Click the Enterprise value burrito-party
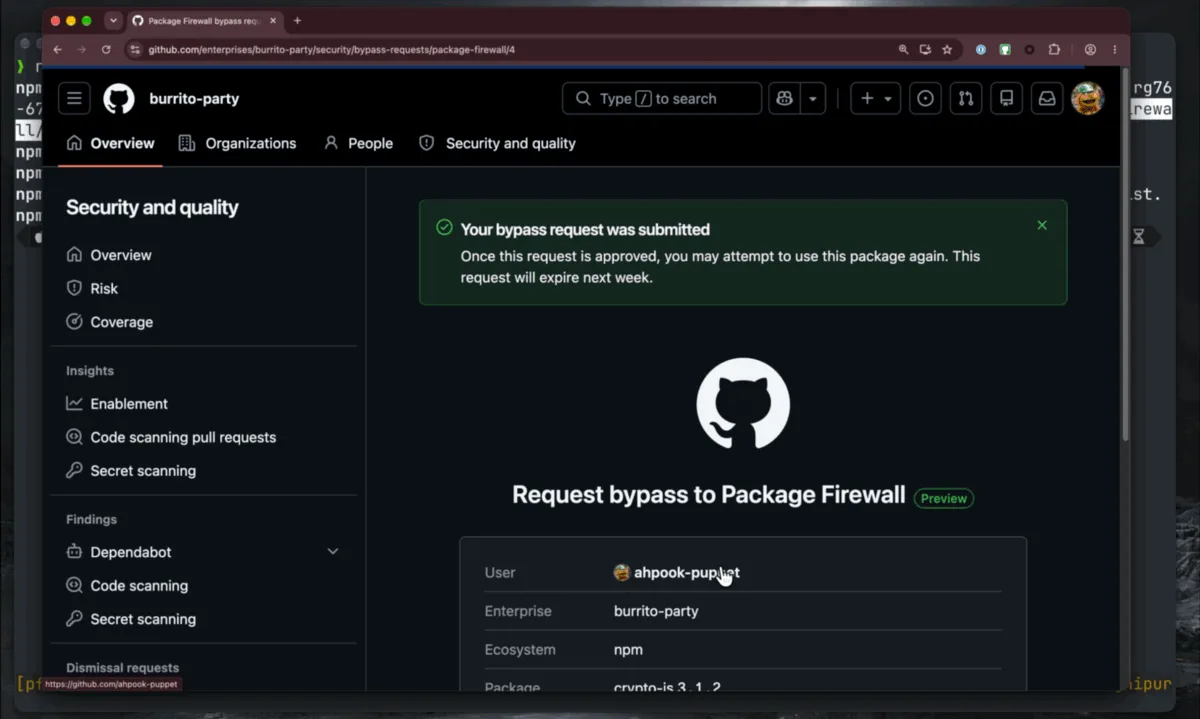 click(x=656, y=611)
